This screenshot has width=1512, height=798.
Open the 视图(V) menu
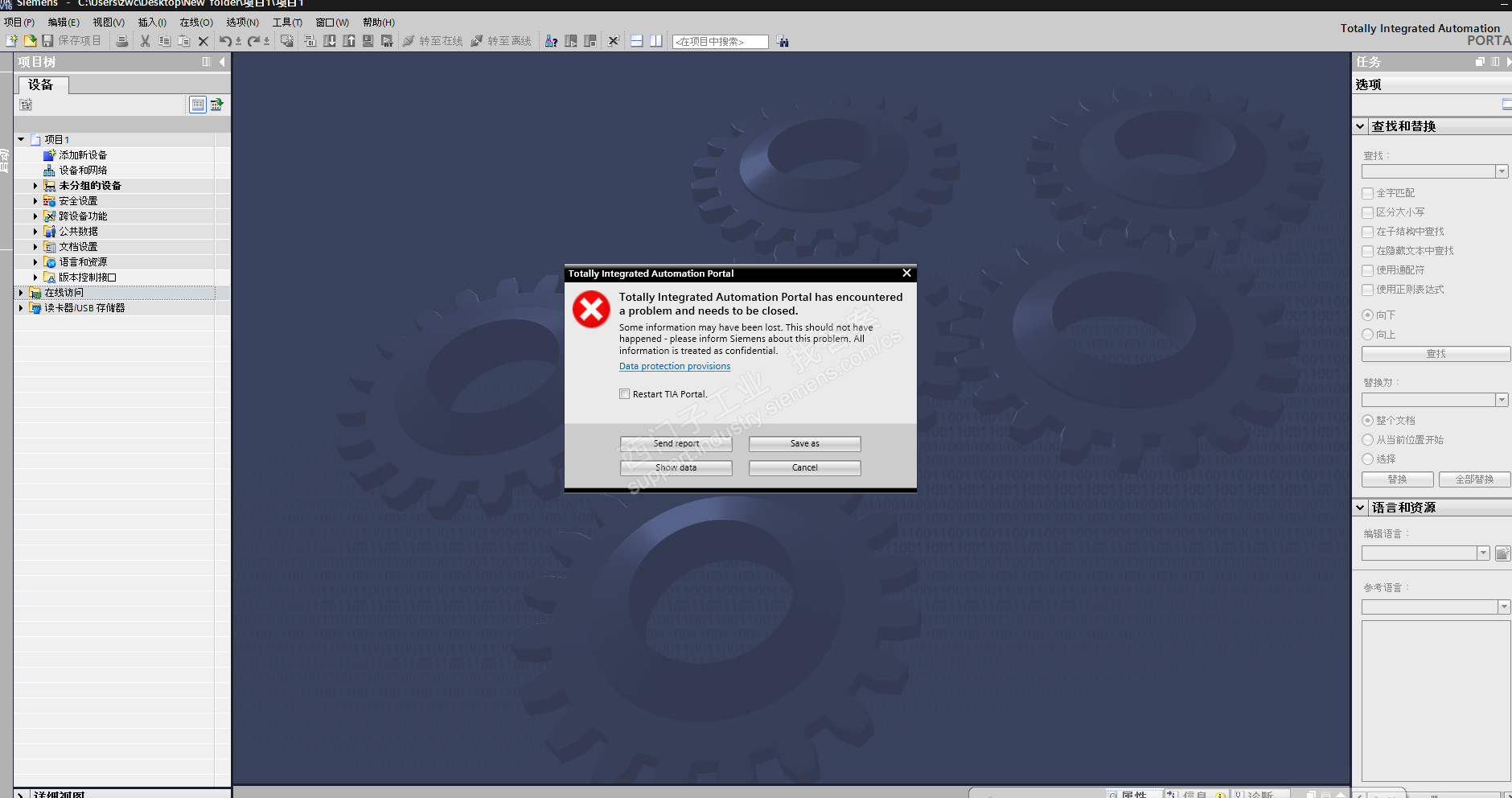click(109, 23)
